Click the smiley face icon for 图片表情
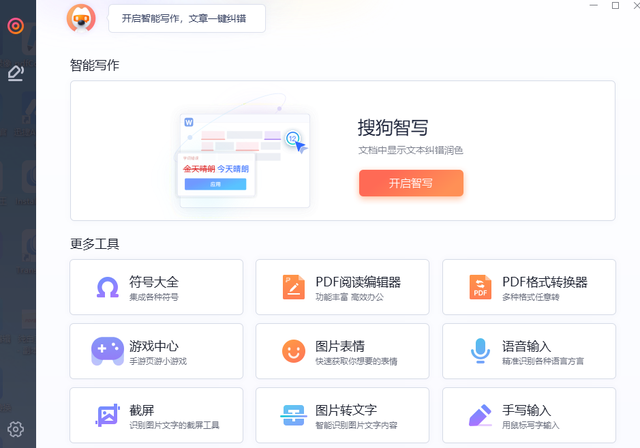640x448 pixels. (x=293, y=351)
